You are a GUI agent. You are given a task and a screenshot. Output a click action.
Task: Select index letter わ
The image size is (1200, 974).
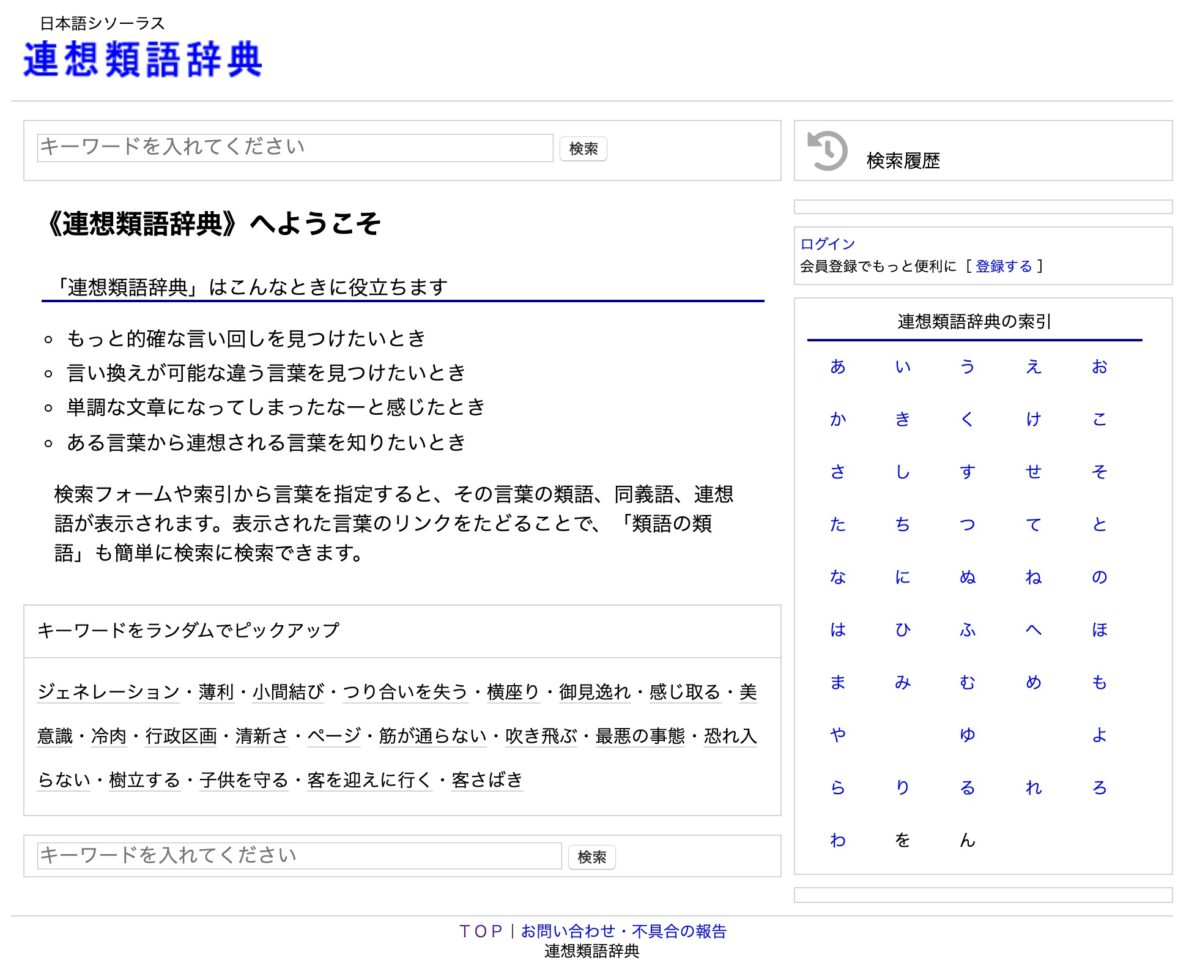[x=837, y=841]
